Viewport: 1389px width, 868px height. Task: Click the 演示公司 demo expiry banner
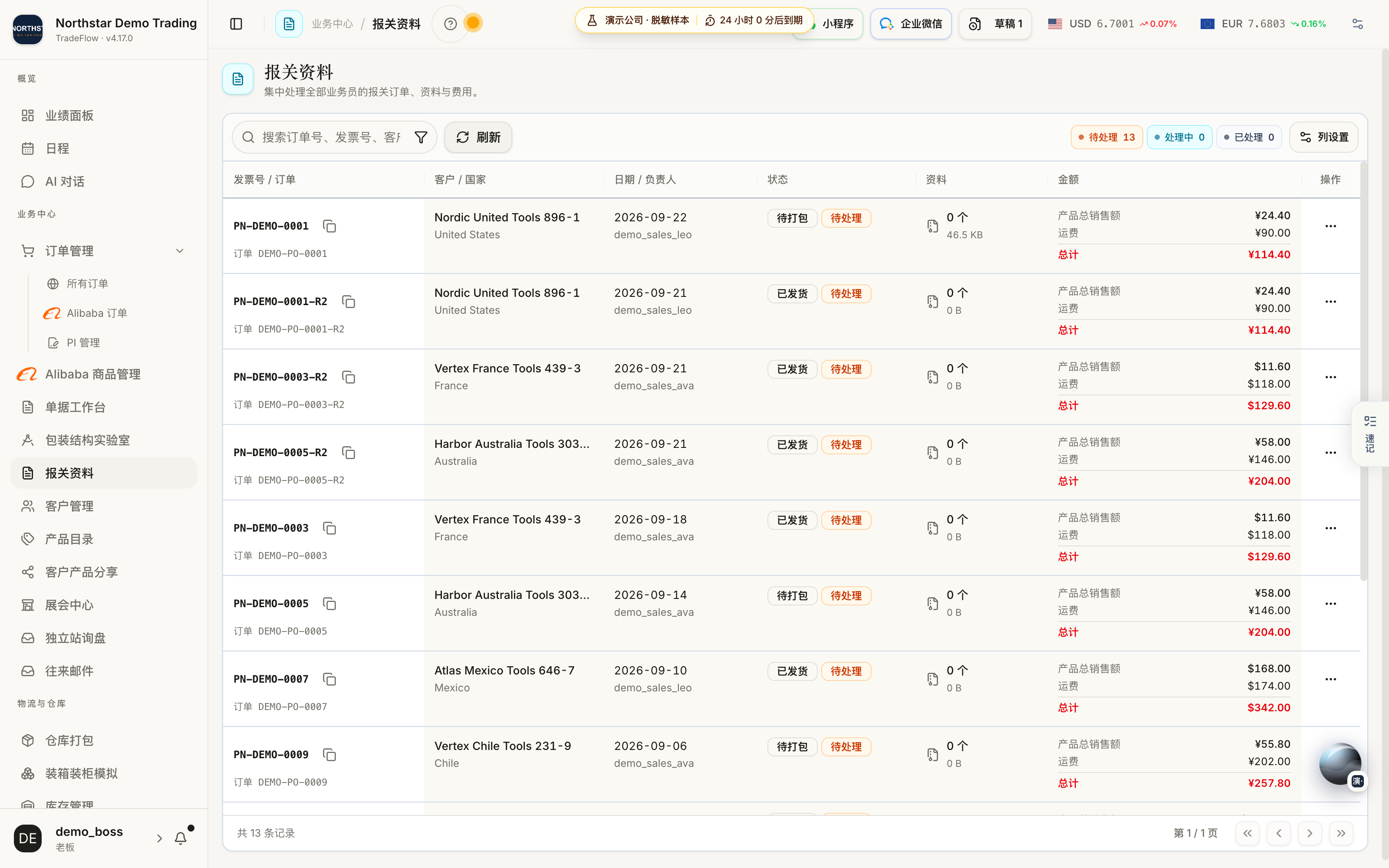pos(694,20)
